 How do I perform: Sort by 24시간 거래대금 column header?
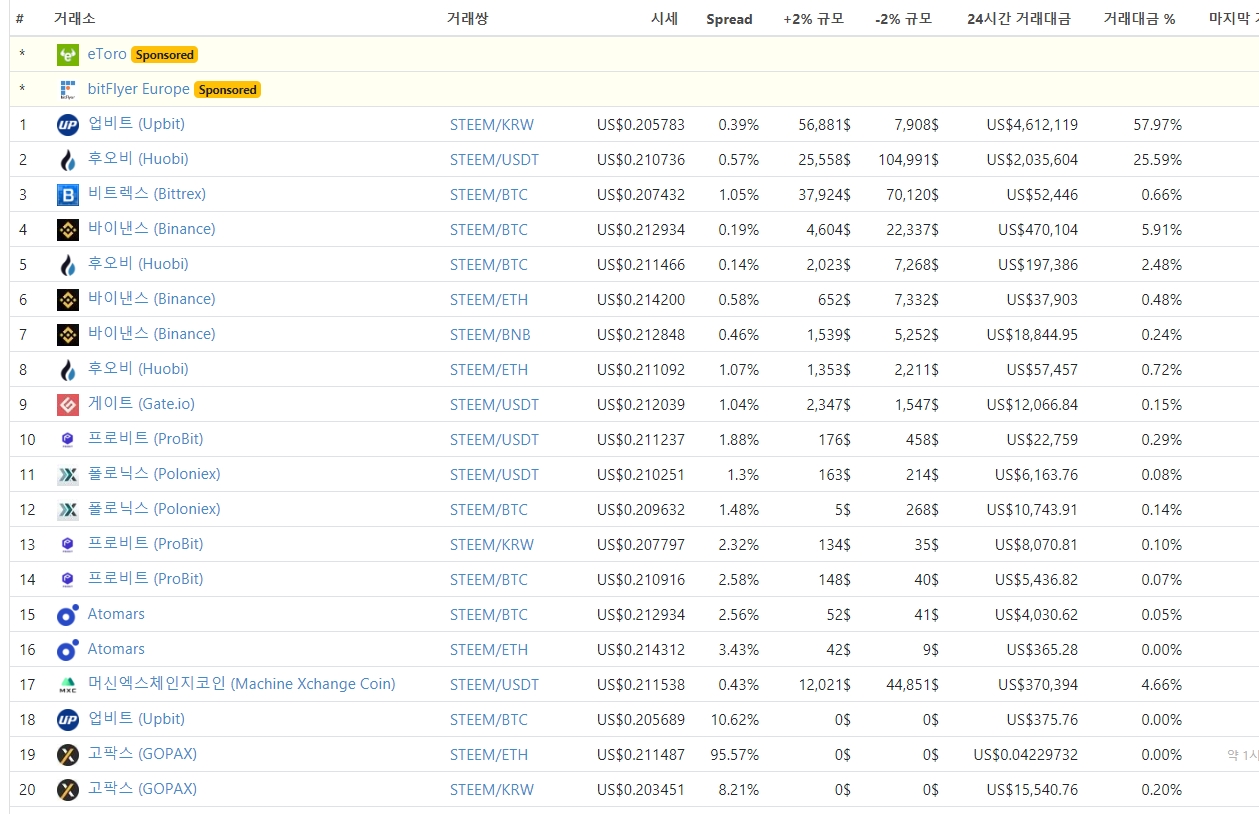1019,19
